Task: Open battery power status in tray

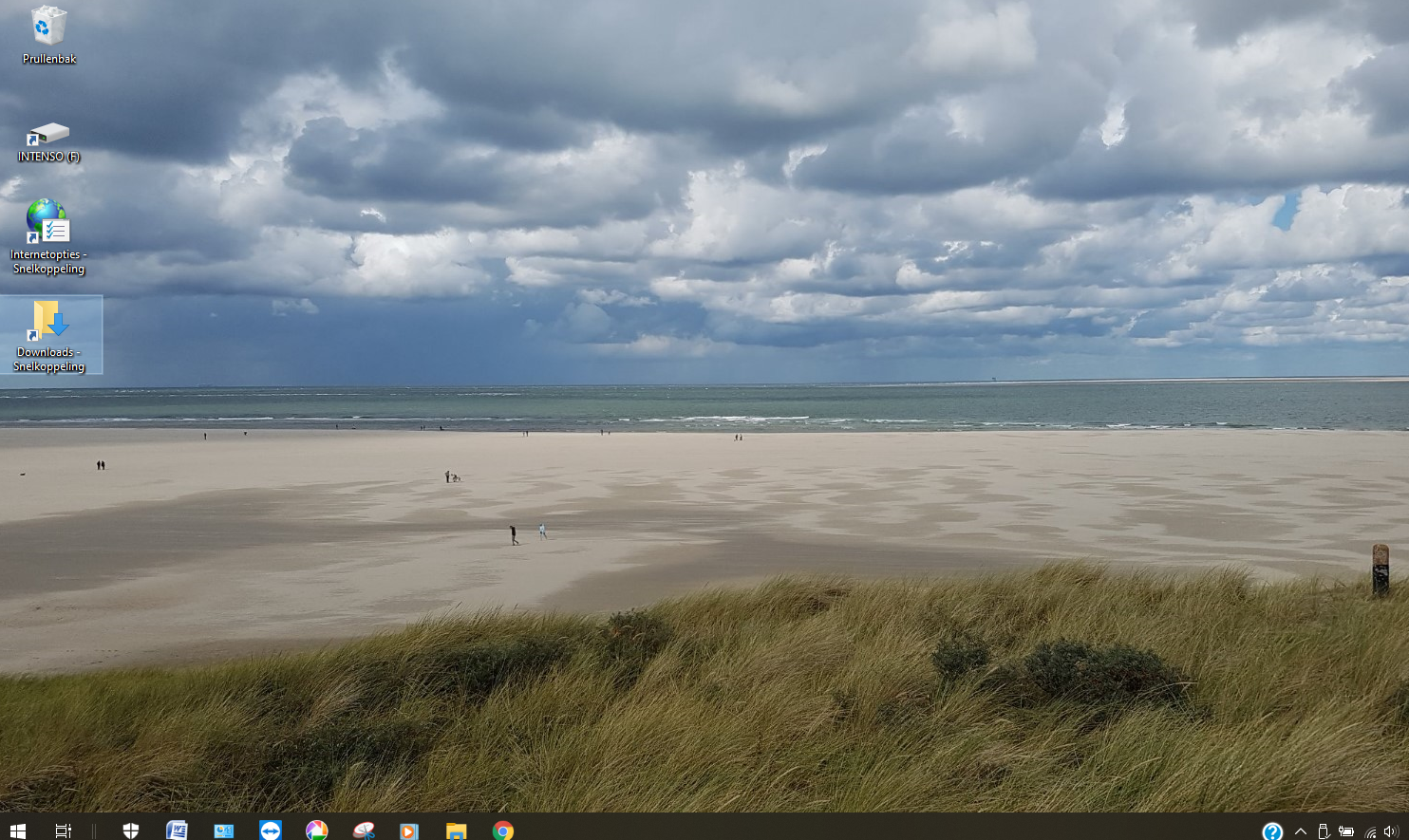Action: pos(1346,831)
